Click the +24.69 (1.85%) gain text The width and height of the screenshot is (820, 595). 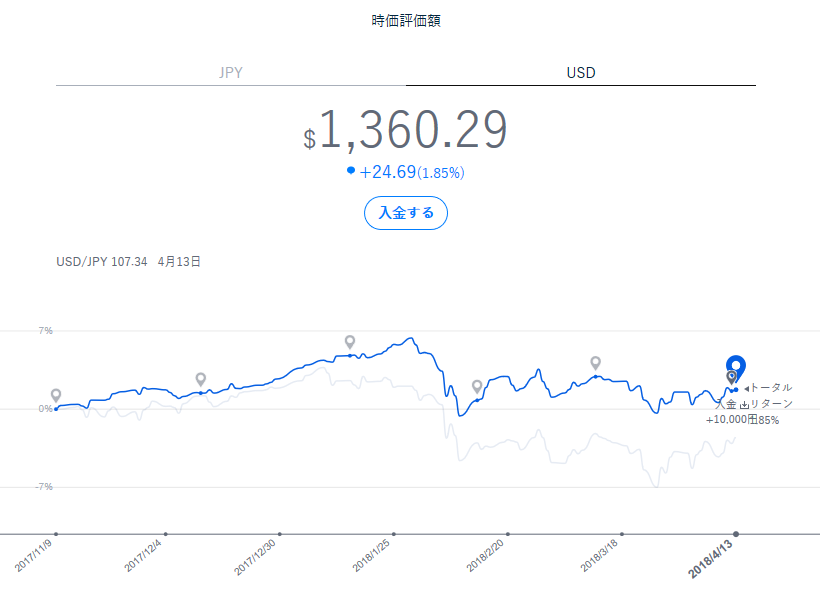click(x=412, y=172)
